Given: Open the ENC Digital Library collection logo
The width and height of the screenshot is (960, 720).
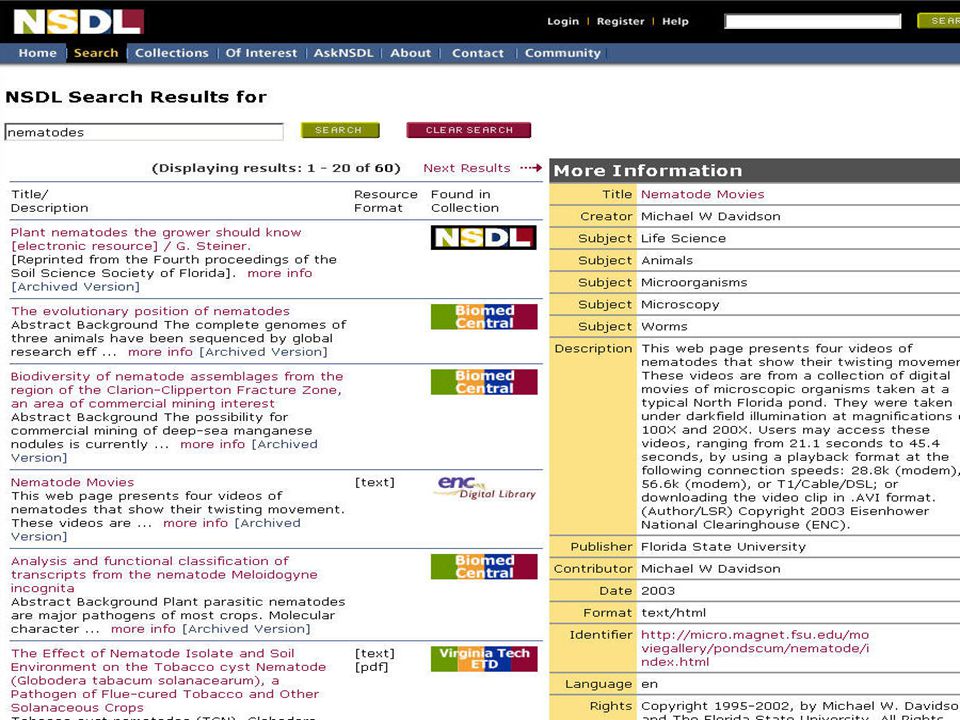Looking at the screenshot, I should [485, 487].
